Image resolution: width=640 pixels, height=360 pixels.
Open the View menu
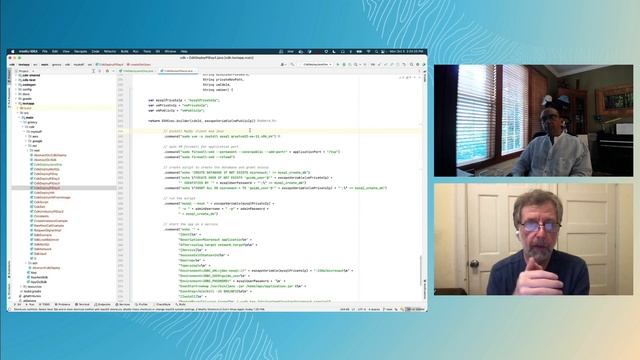pos(66,51)
